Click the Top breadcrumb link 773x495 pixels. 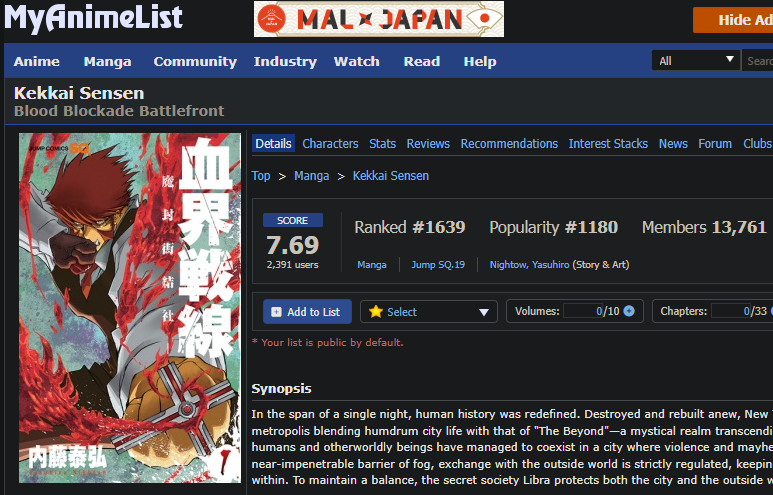pyautogui.click(x=261, y=176)
